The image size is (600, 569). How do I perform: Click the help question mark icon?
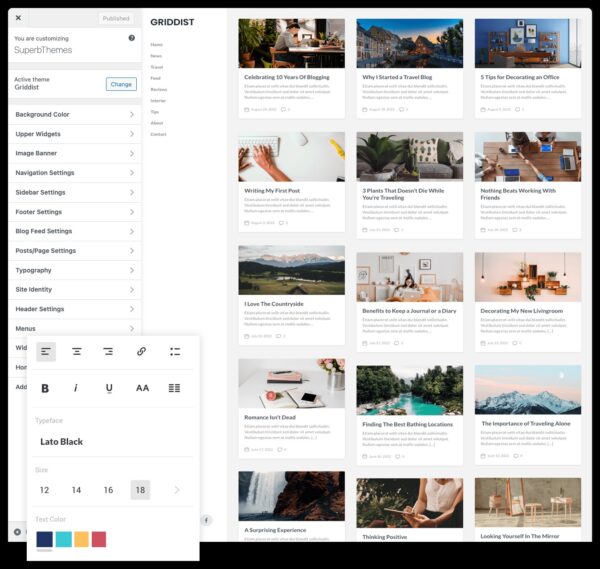[x=131, y=38]
